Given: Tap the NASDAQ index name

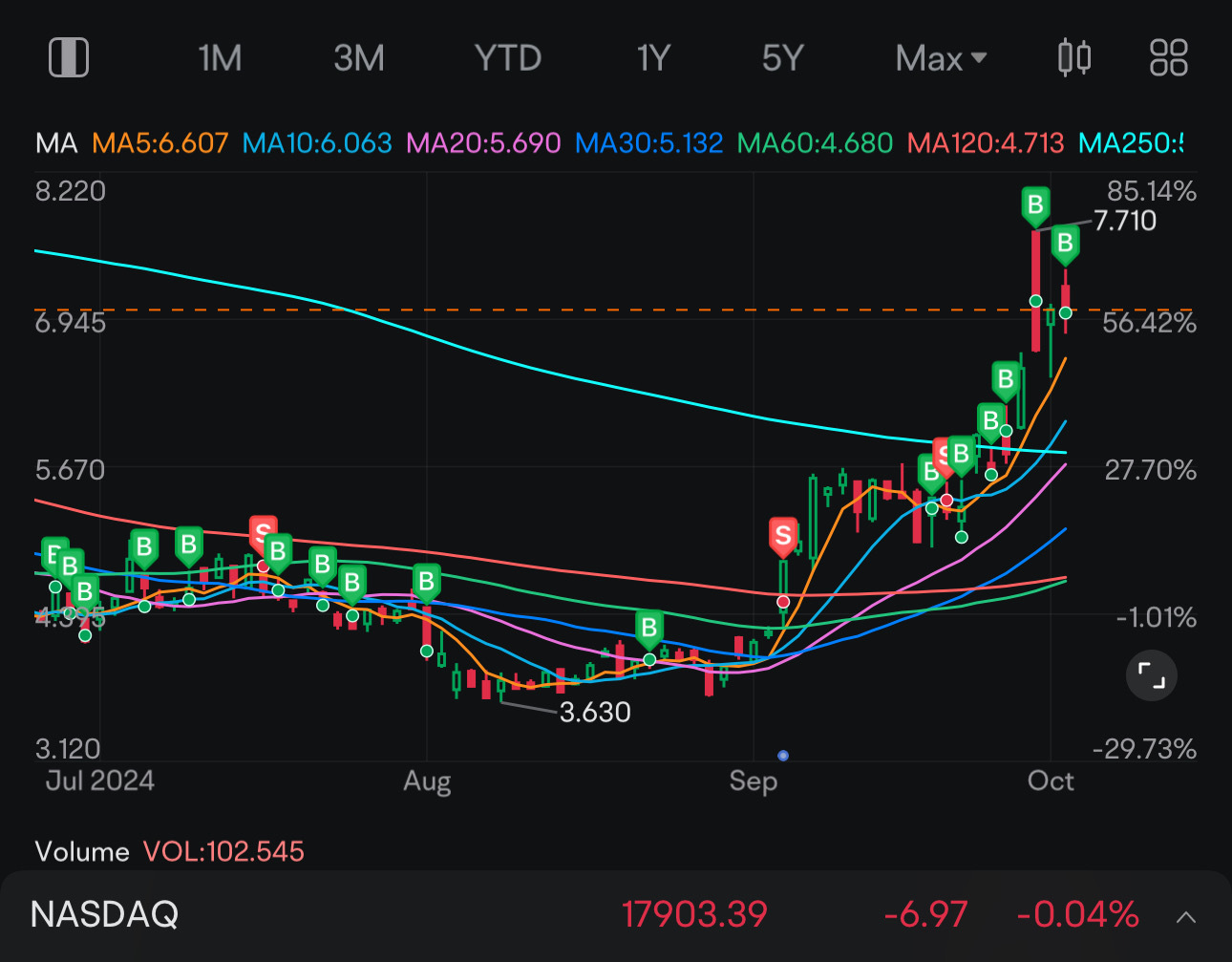Looking at the screenshot, I should pyautogui.click(x=104, y=914).
